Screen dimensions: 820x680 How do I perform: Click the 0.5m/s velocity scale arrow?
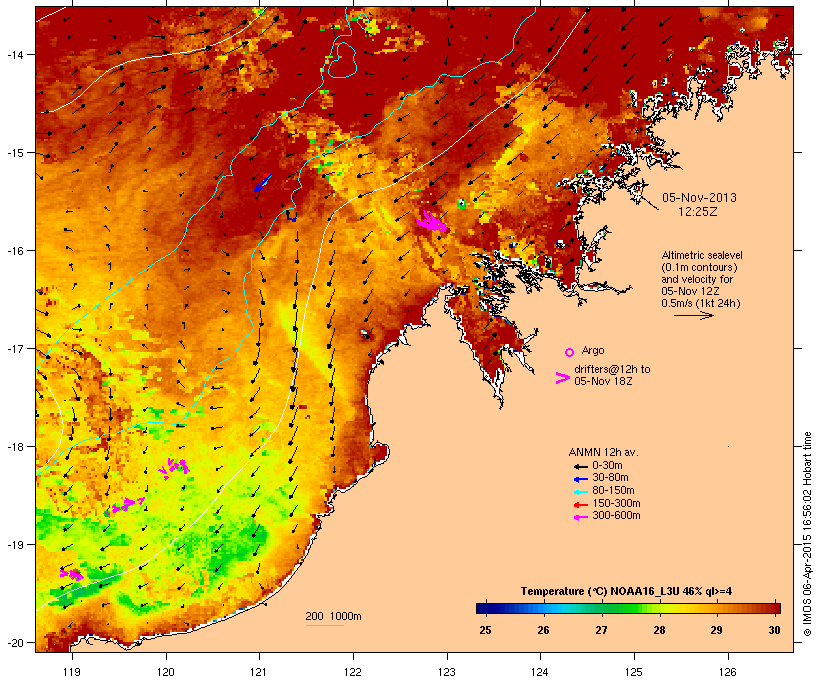pyautogui.click(x=693, y=315)
